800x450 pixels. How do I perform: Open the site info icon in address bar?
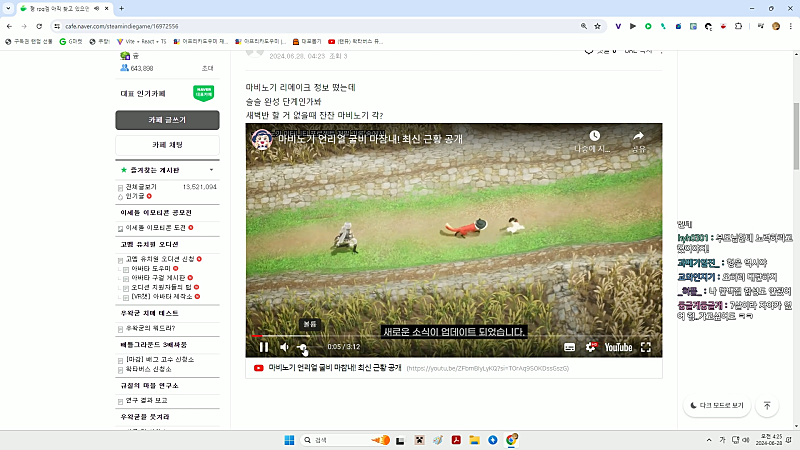tap(57, 26)
